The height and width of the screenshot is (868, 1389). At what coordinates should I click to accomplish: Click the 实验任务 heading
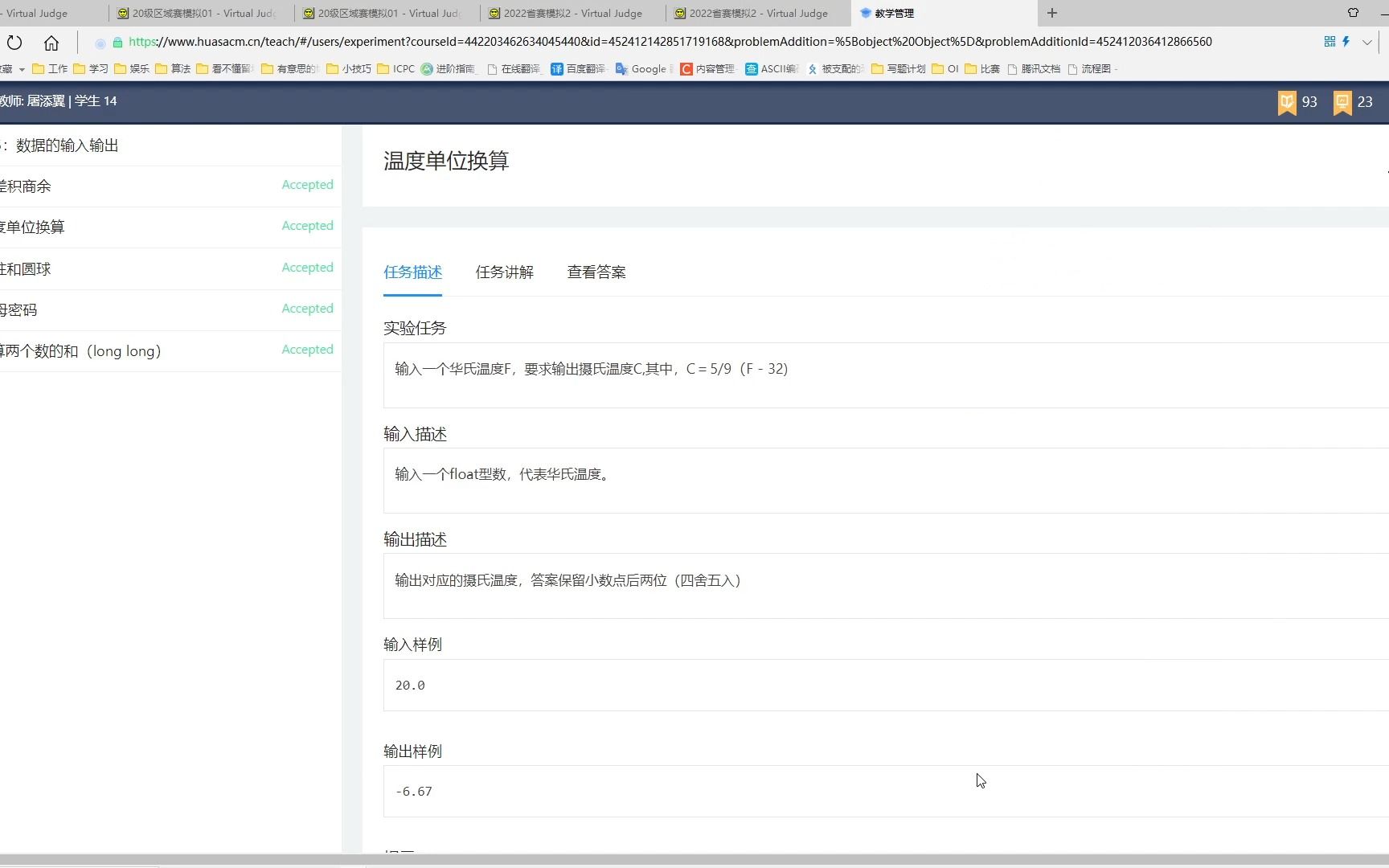tap(415, 328)
